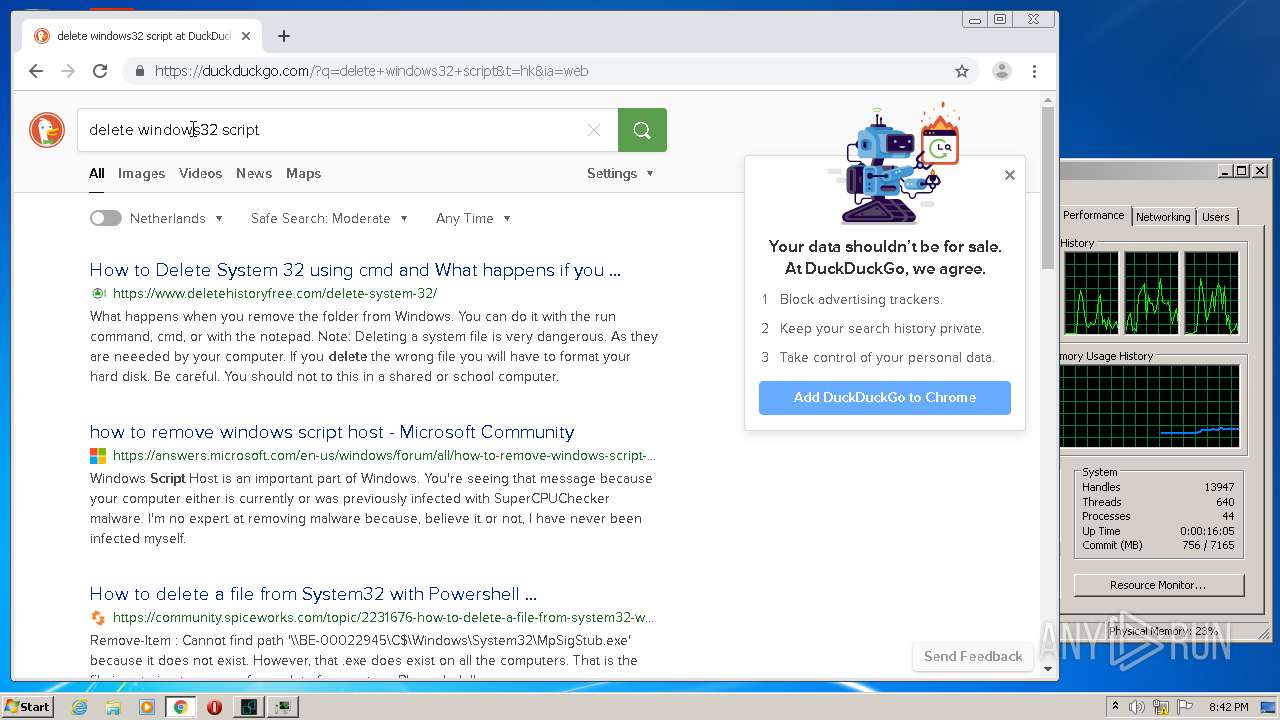Click the deletehistoryfree result favicon
The image size is (1280, 720).
[98, 293]
